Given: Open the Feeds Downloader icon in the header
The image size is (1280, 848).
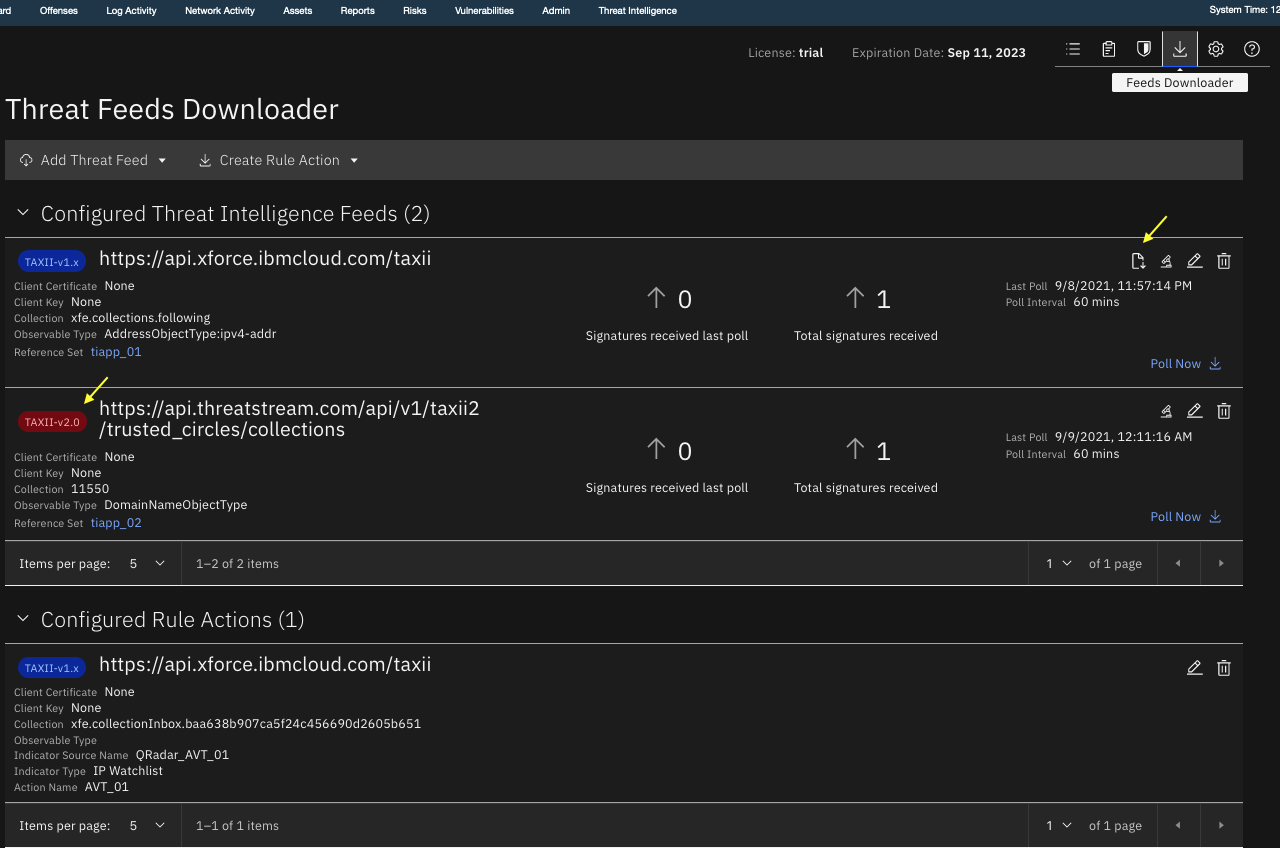Looking at the screenshot, I should (x=1180, y=48).
